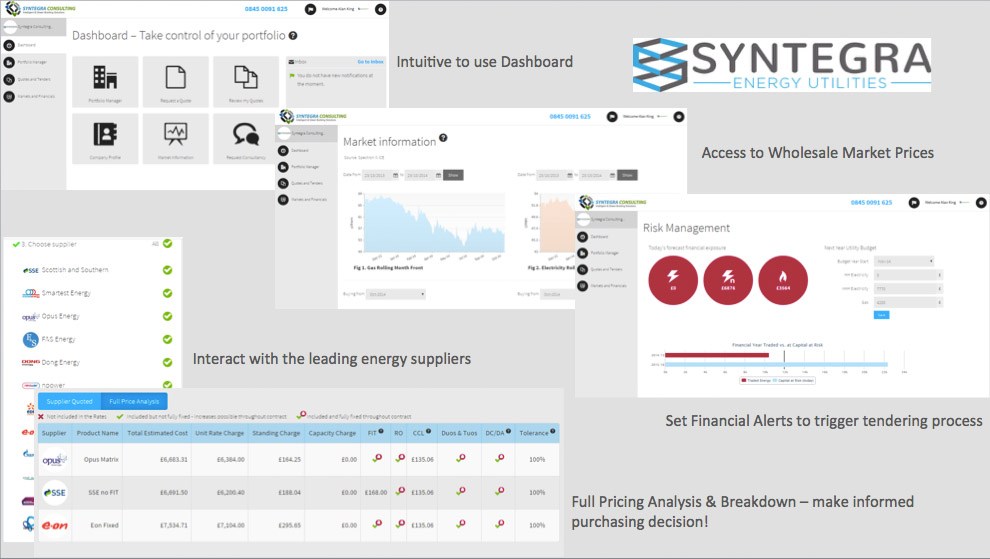Click phone number 0845 0091 625 in Dashboard header
The image size is (990, 559).
tap(266, 9)
